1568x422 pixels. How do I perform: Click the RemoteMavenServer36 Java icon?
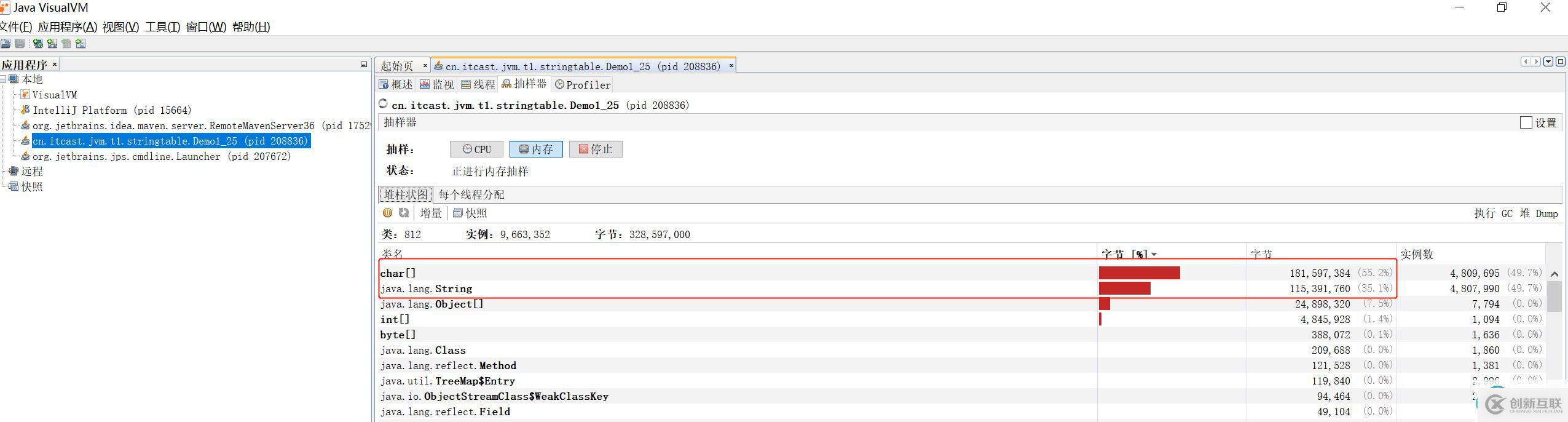coord(25,125)
